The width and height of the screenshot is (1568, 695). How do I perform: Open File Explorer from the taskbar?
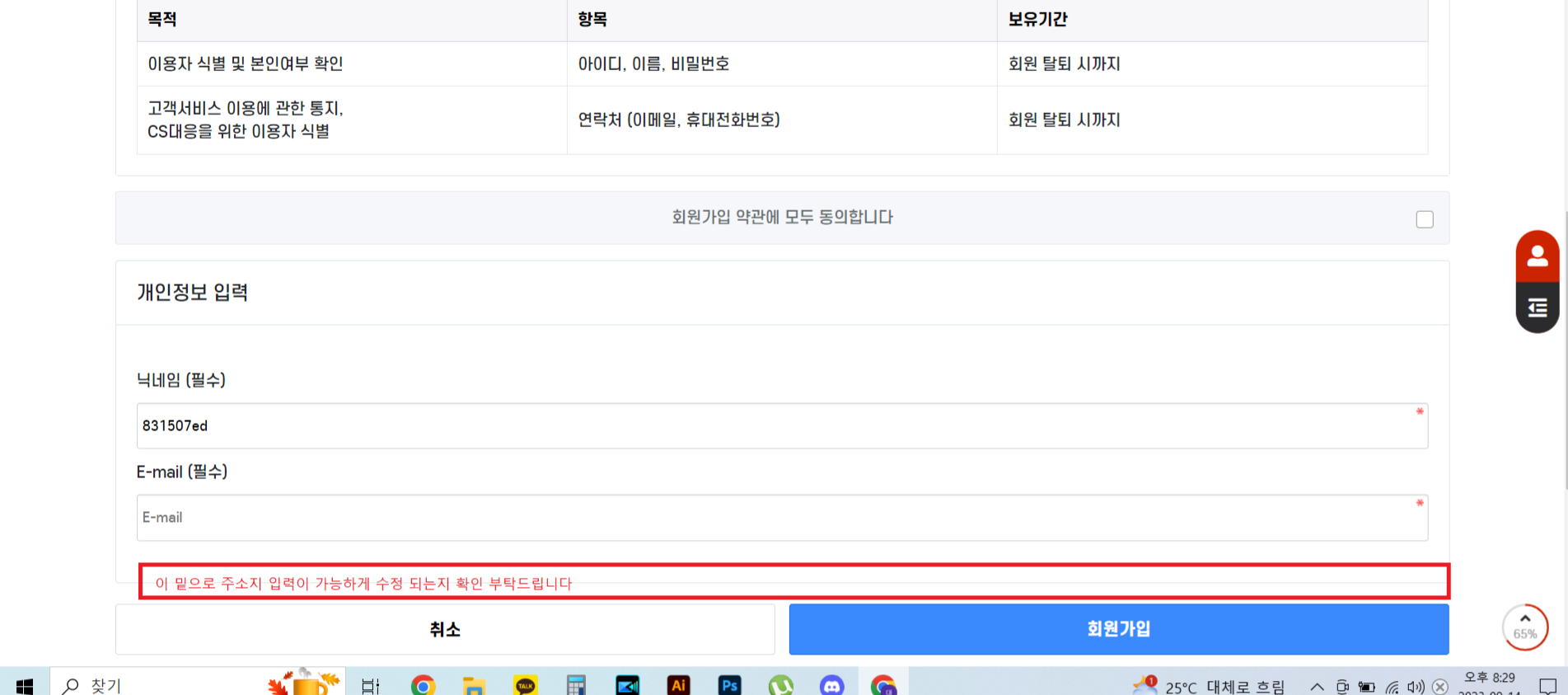(x=474, y=685)
